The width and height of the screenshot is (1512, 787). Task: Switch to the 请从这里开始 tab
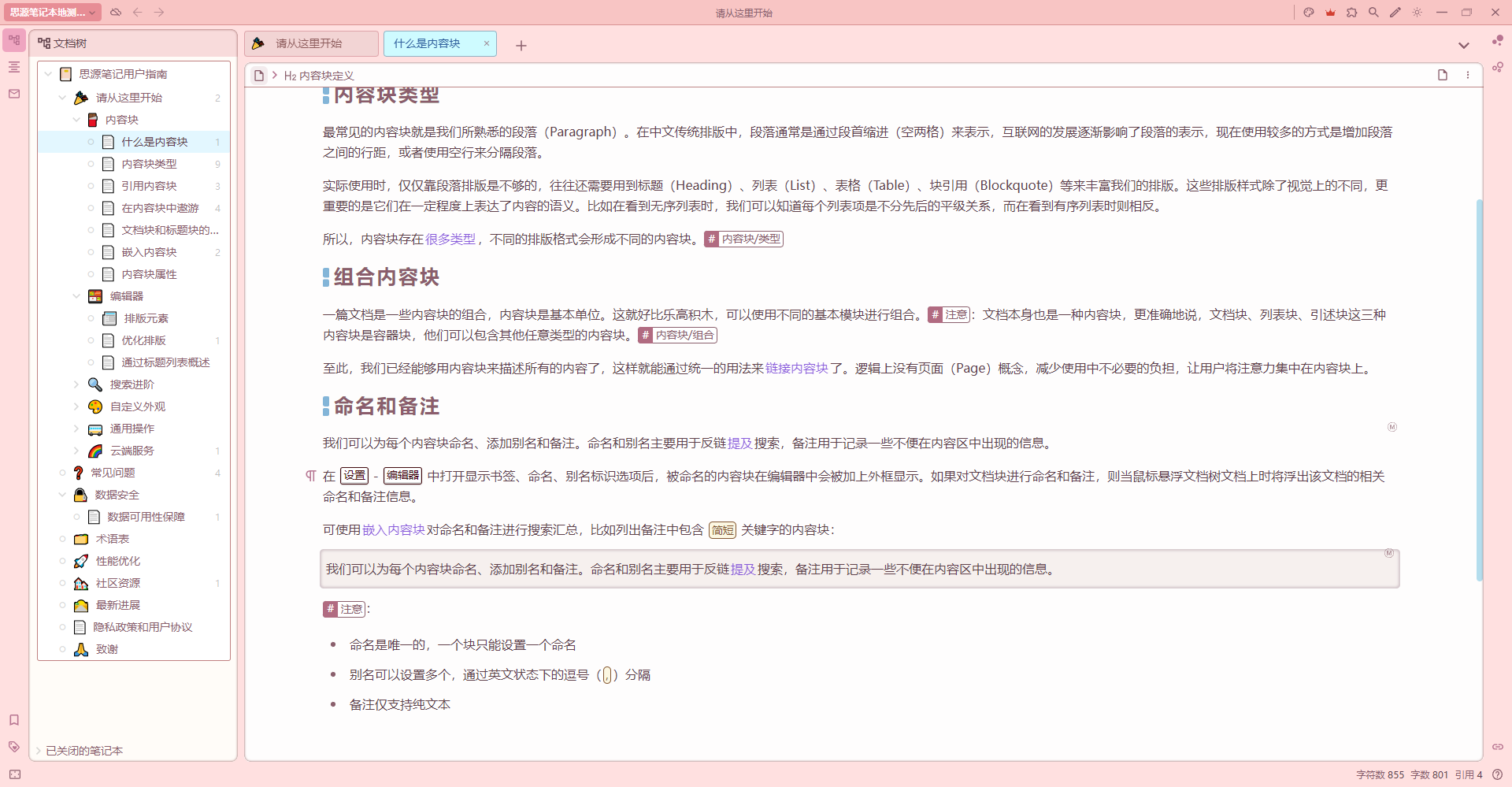309,43
